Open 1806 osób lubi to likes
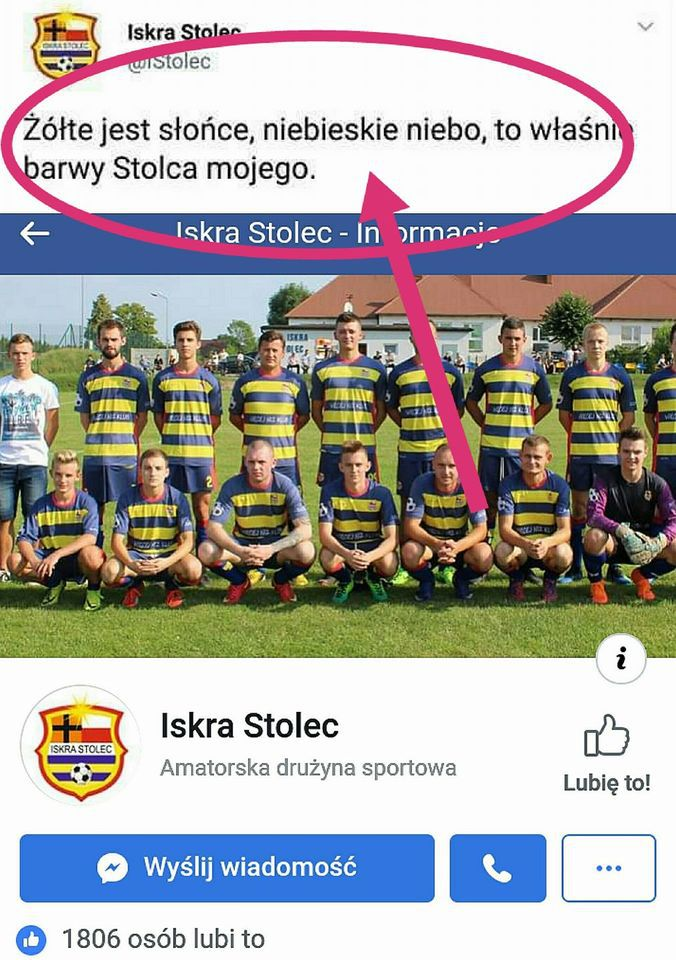 click(163, 939)
